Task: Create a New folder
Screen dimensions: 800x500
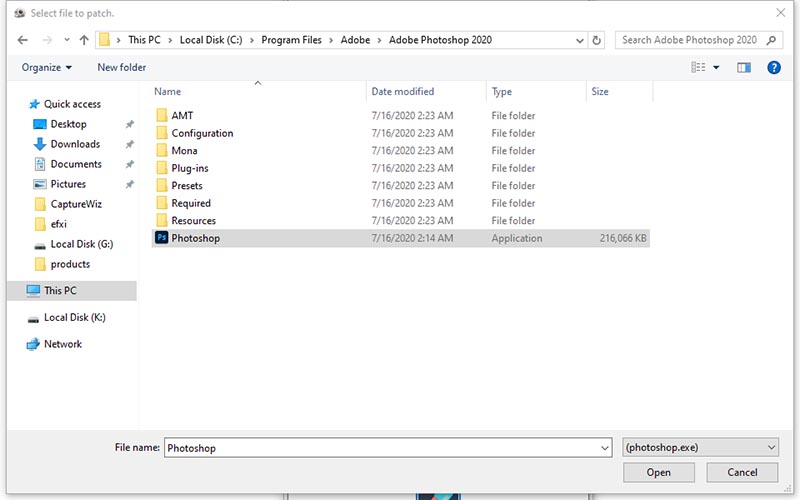Action: 121,67
